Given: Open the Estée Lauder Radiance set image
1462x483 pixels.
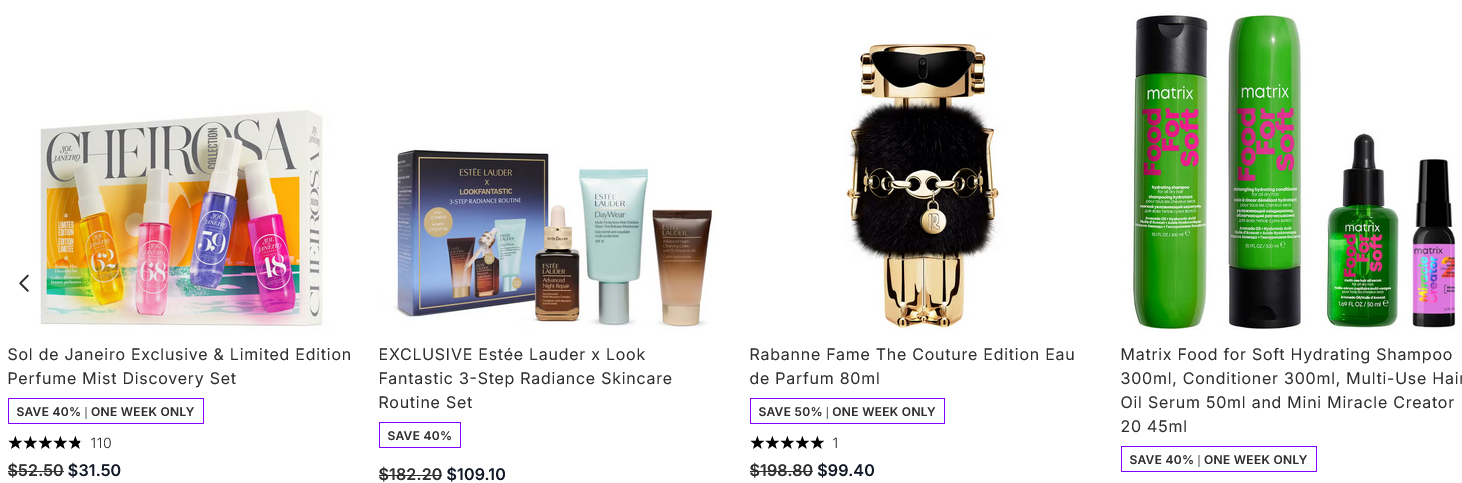Looking at the screenshot, I should coord(555,236).
